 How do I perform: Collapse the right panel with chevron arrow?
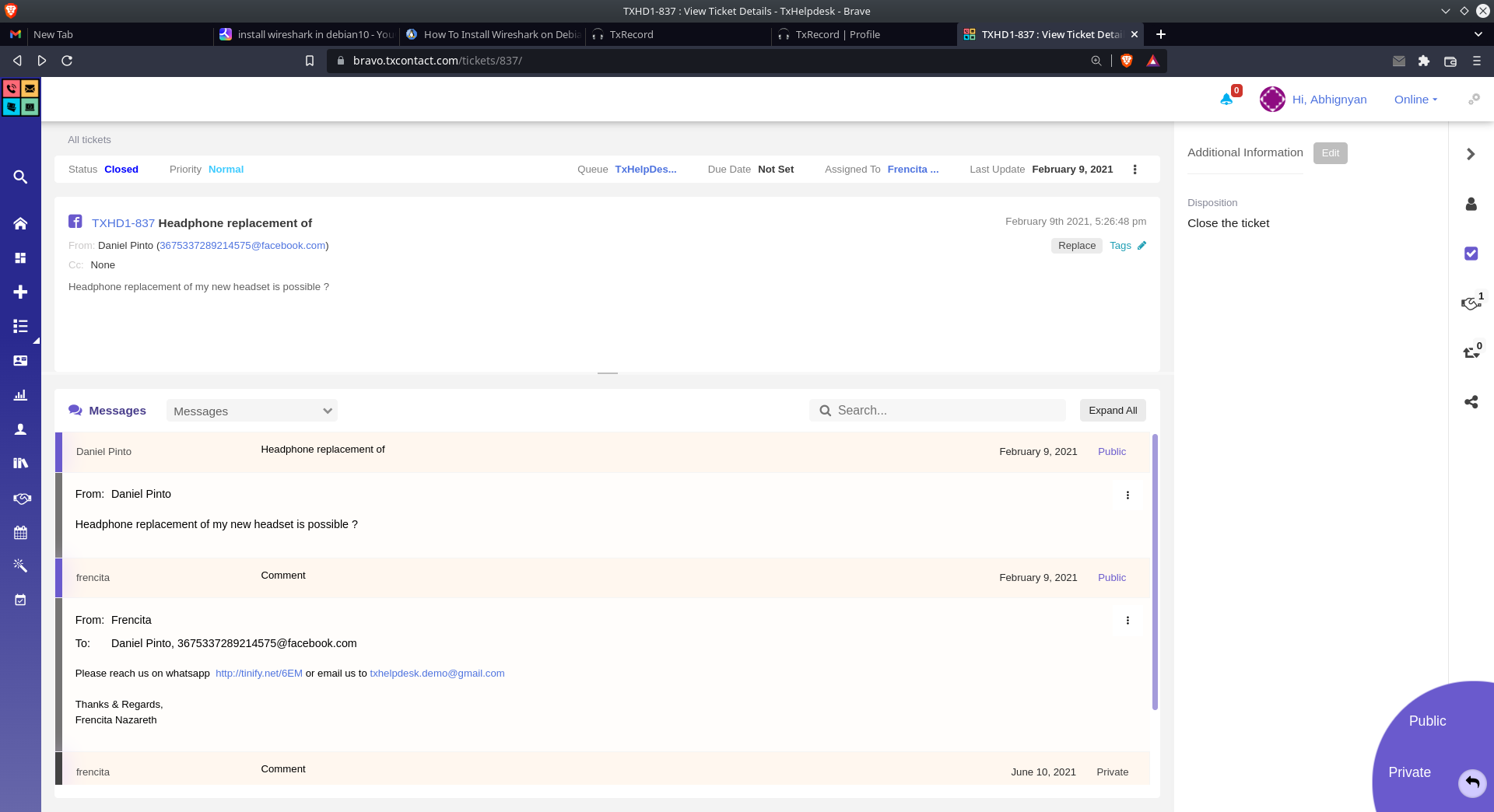pos(1471,154)
